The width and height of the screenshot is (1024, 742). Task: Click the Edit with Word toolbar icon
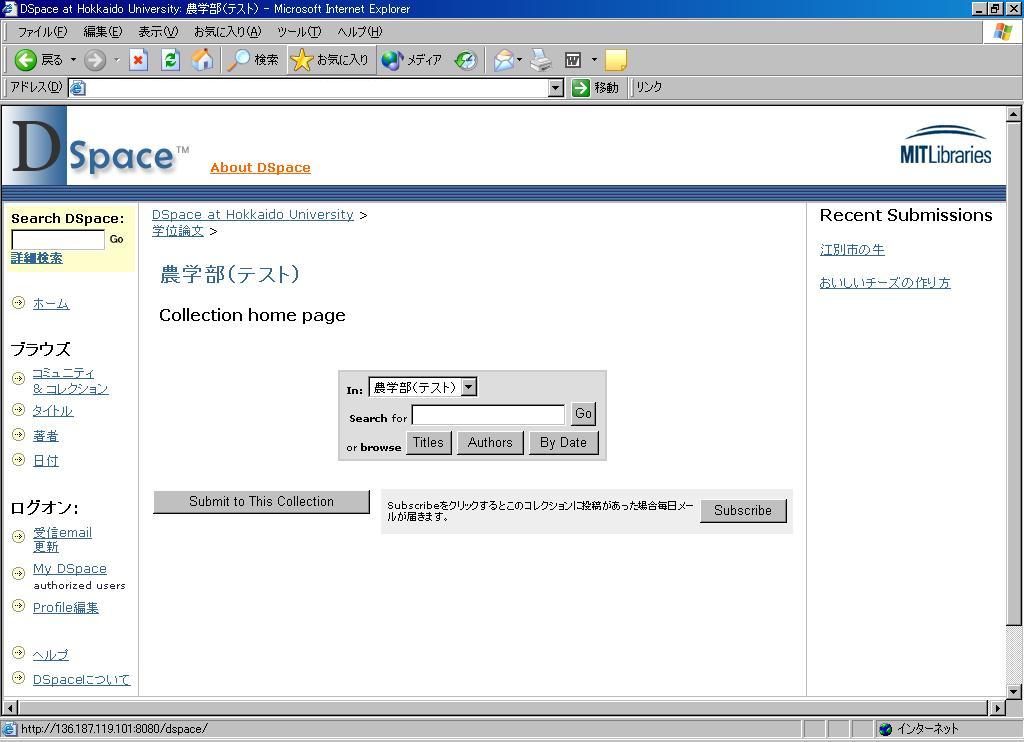coord(573,60)
